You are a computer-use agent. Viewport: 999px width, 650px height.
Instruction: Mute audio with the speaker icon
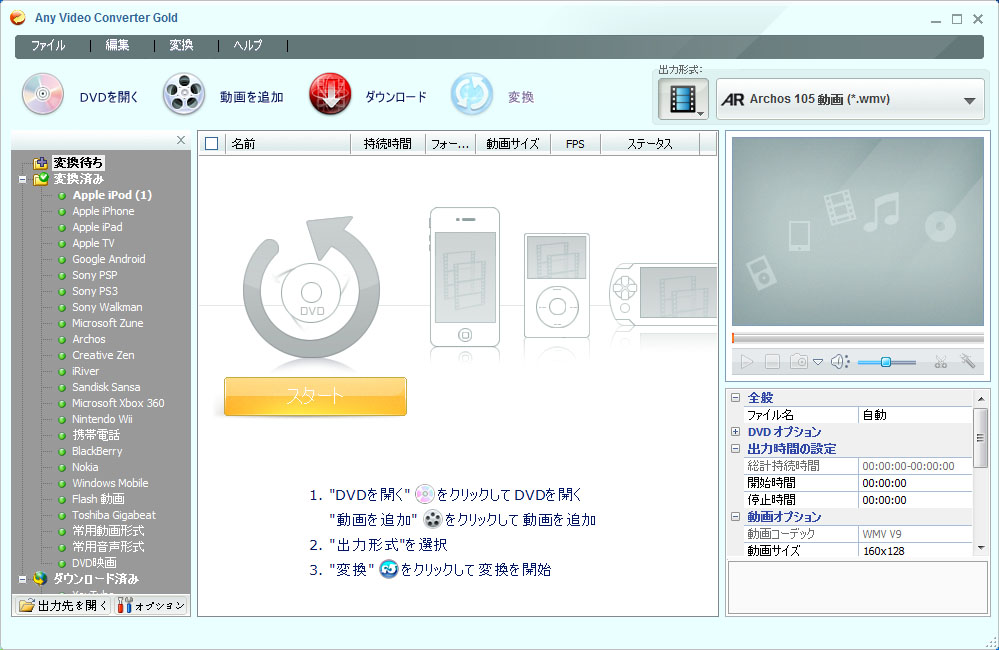tap(840, 362)
